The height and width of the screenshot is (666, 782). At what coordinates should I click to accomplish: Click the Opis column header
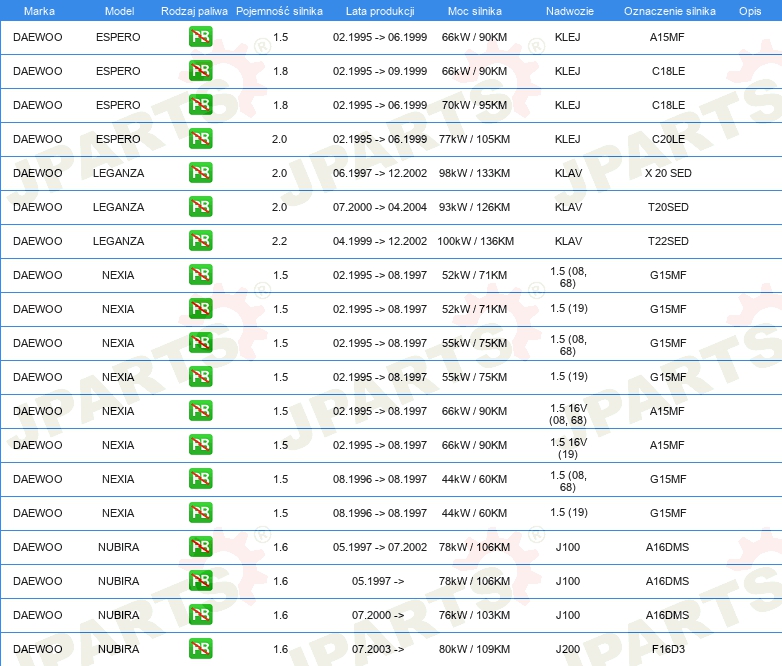click(x=750, y=11)
